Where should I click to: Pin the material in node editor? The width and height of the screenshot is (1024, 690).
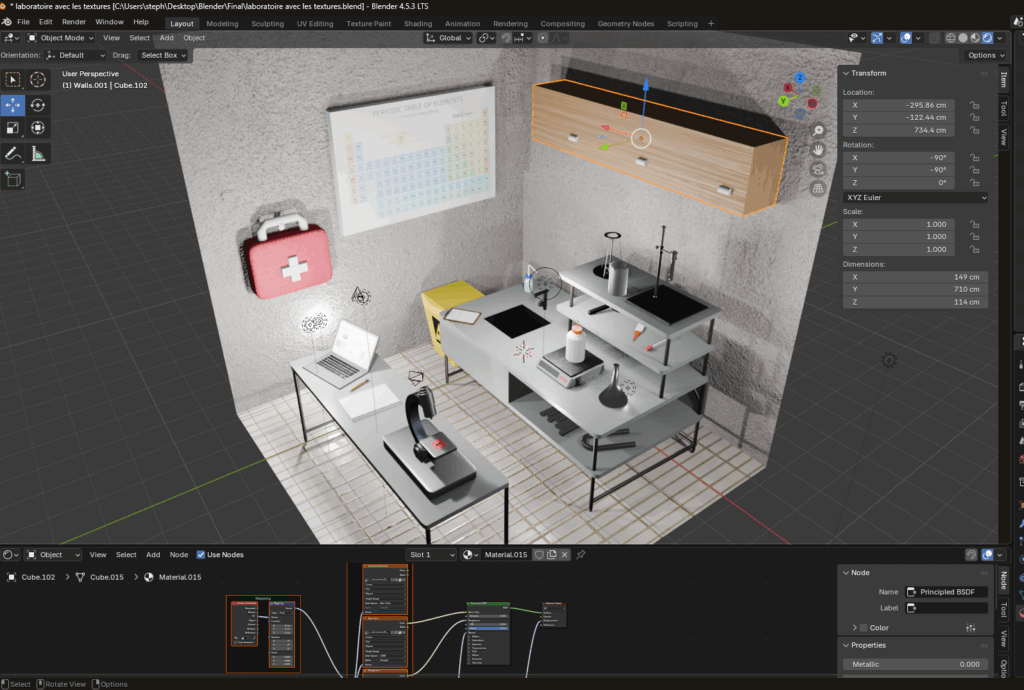pyautogui.click(x=581, y=554)
